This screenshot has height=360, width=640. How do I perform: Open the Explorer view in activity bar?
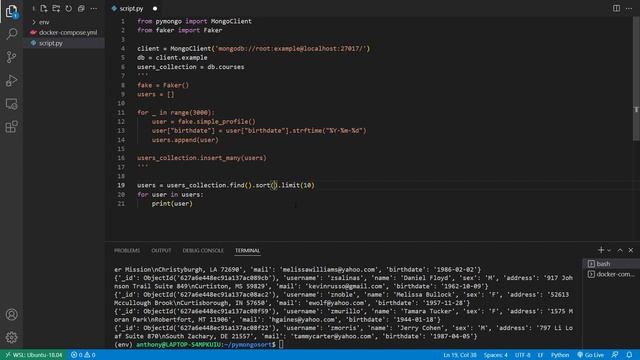coord(11,11)
